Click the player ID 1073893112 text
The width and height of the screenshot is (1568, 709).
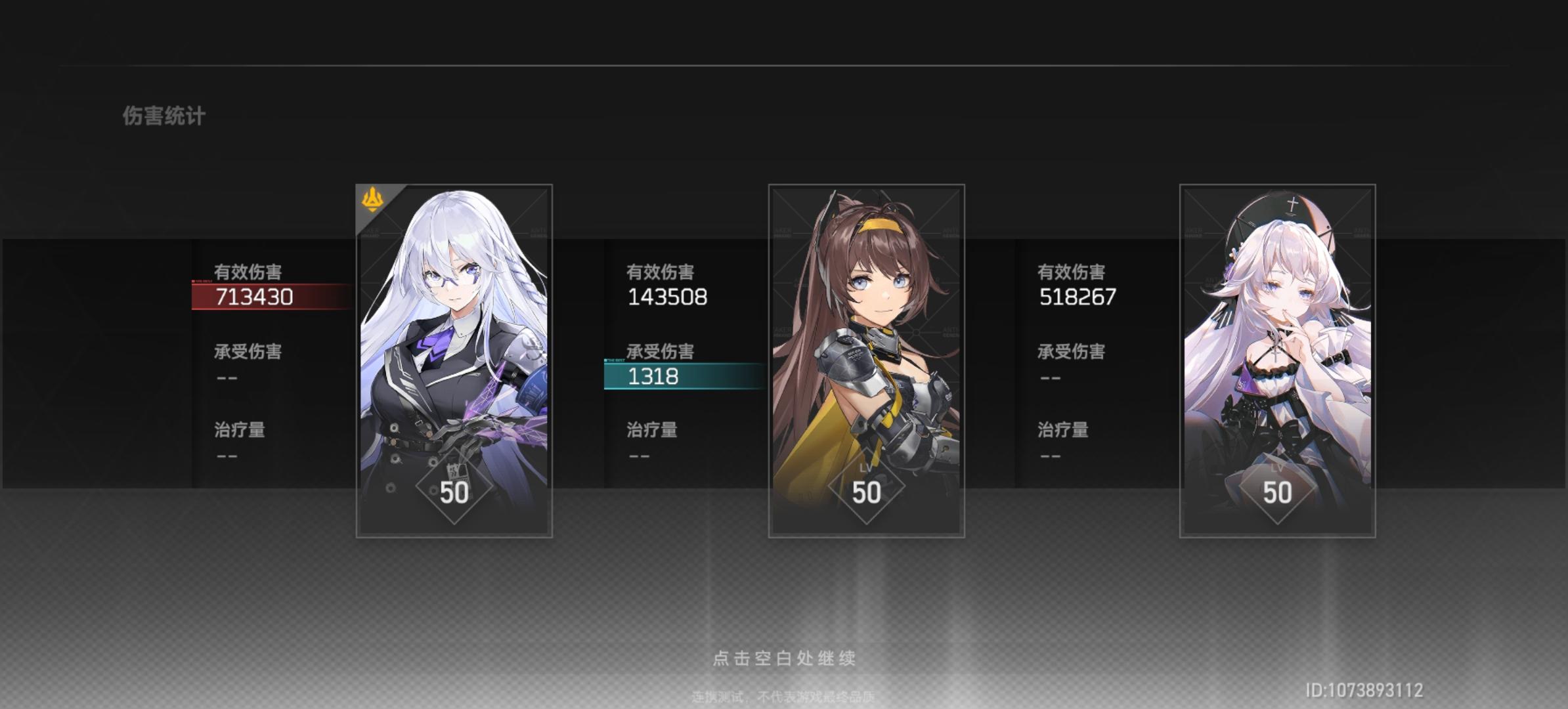tap(1364, 691)
